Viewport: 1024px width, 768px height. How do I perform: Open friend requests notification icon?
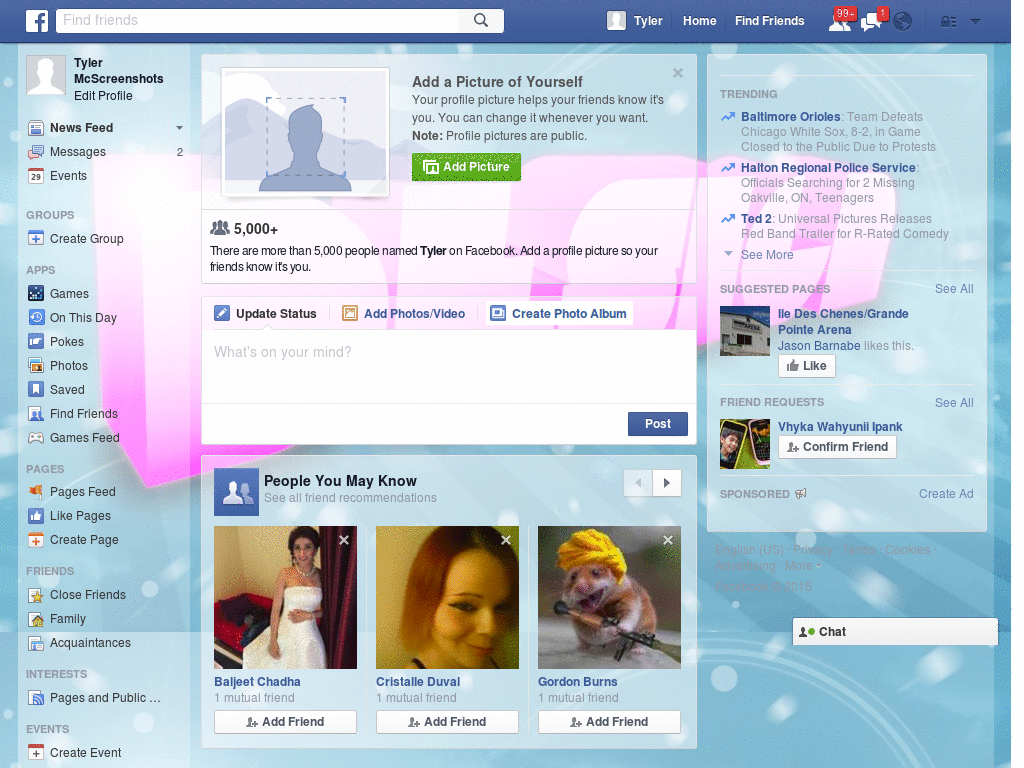(x=840, y=21)
